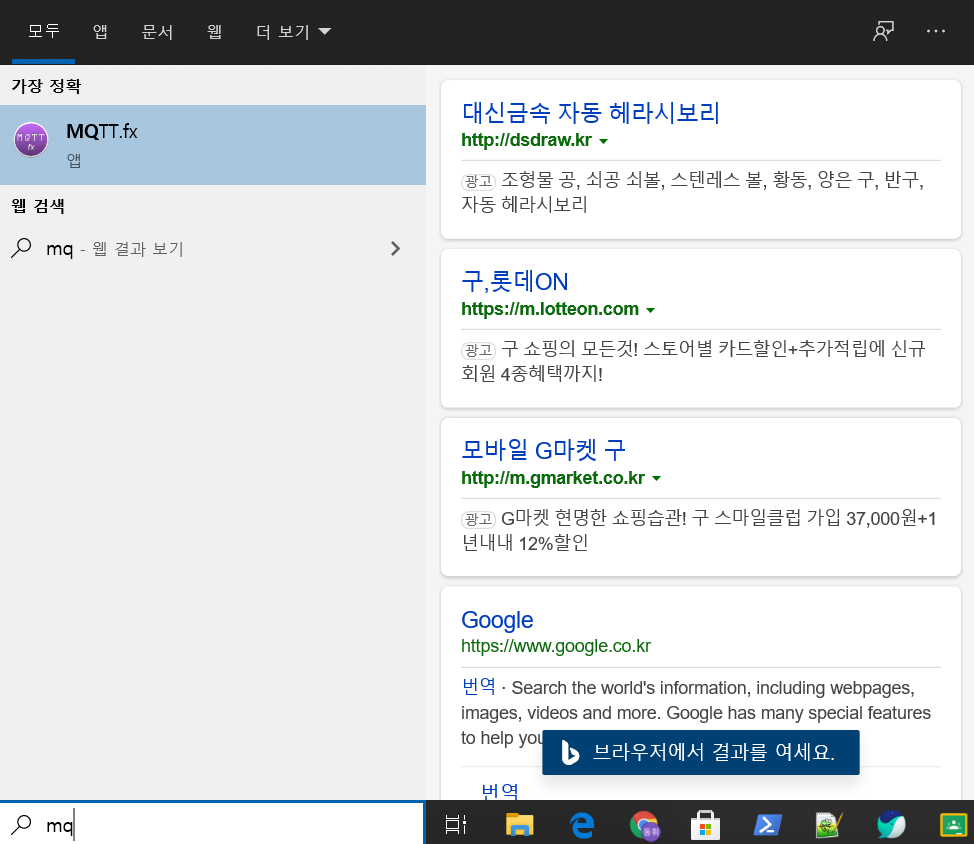Open Notepad++ from taskbar
The image size is (974, 844).
click(x=829, y=824)
